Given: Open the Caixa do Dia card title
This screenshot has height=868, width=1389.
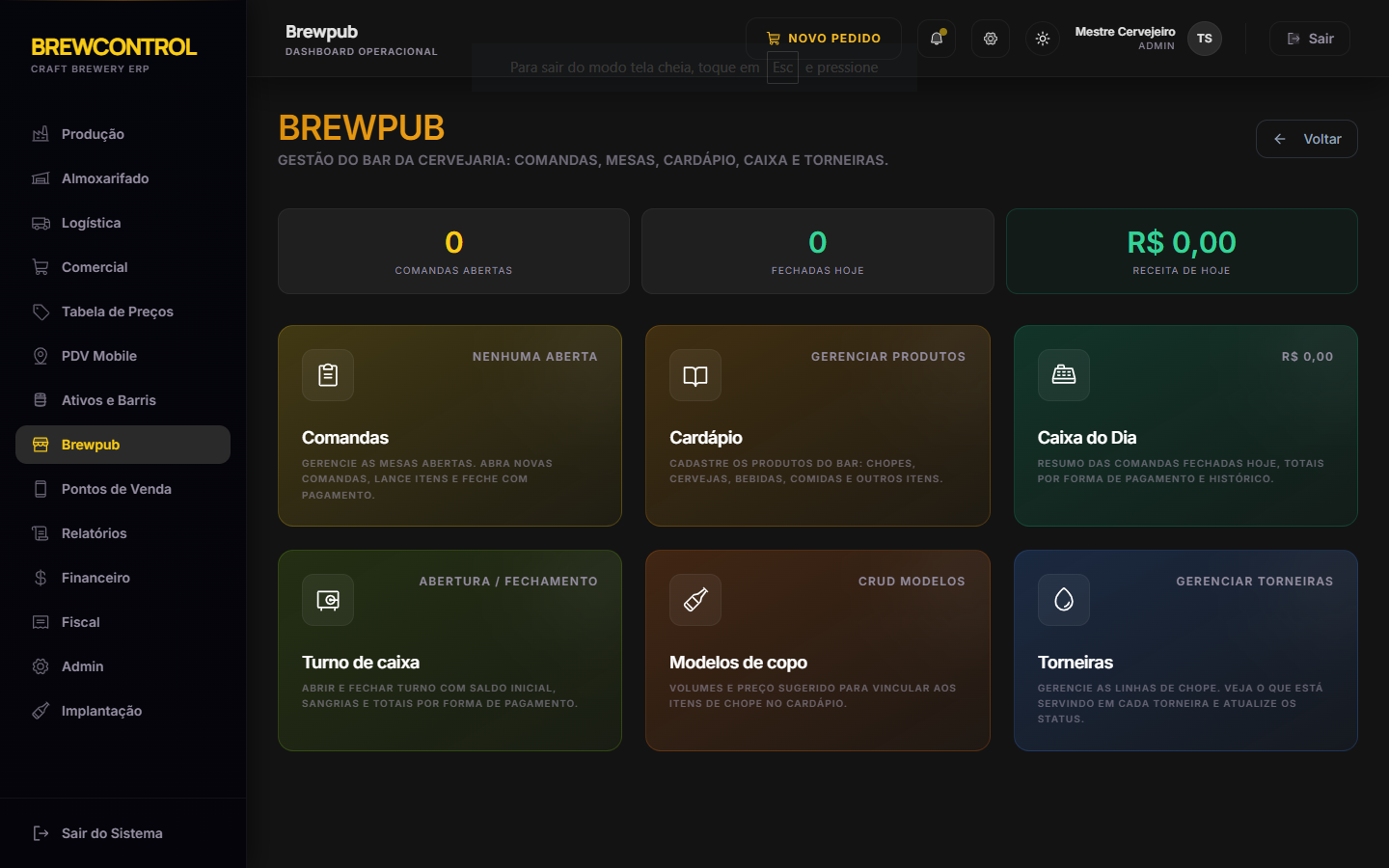Looking at the screenshot, I should (1087, 438).
